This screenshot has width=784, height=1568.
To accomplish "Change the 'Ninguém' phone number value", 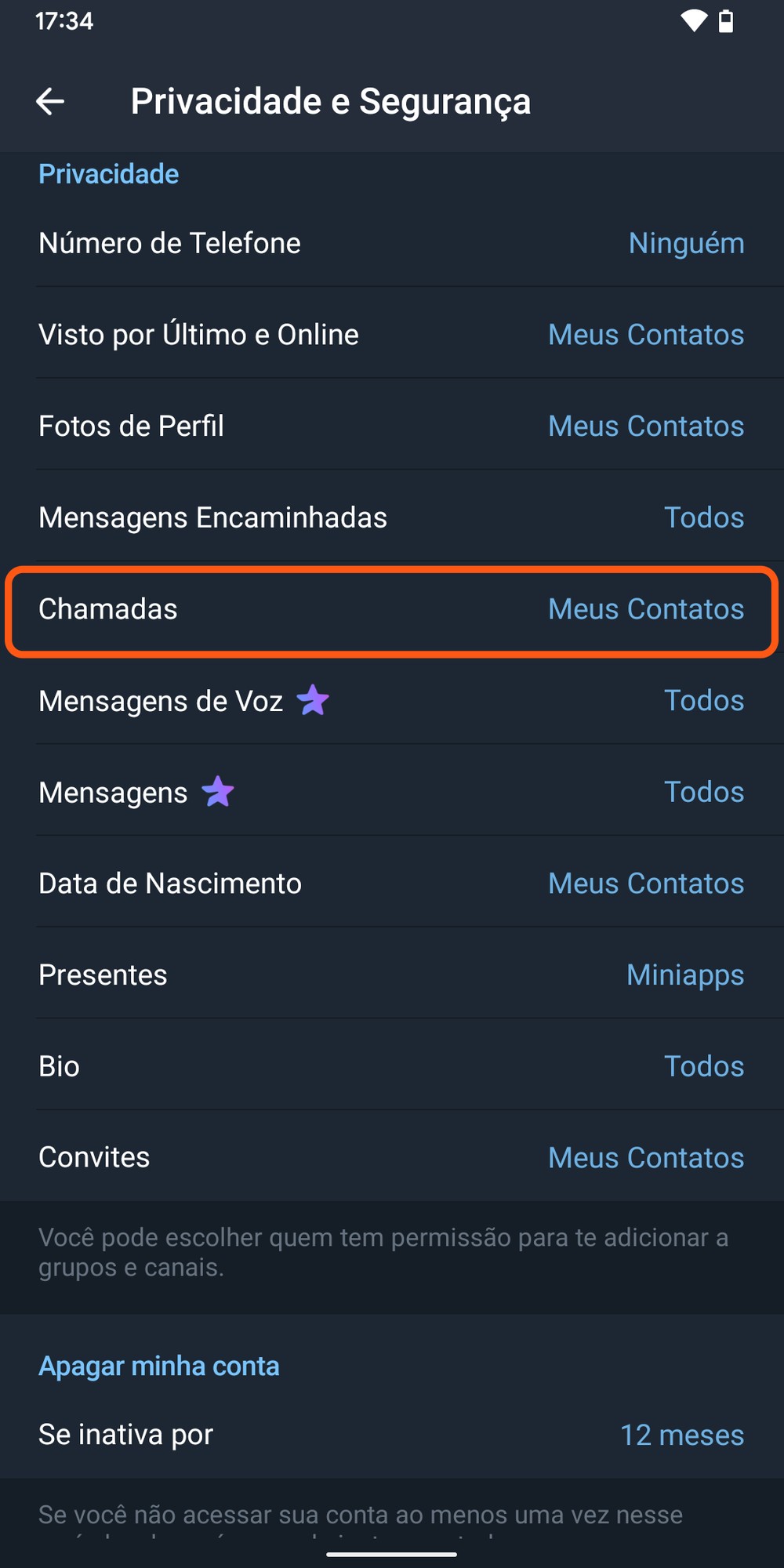I will pos(686,243).
